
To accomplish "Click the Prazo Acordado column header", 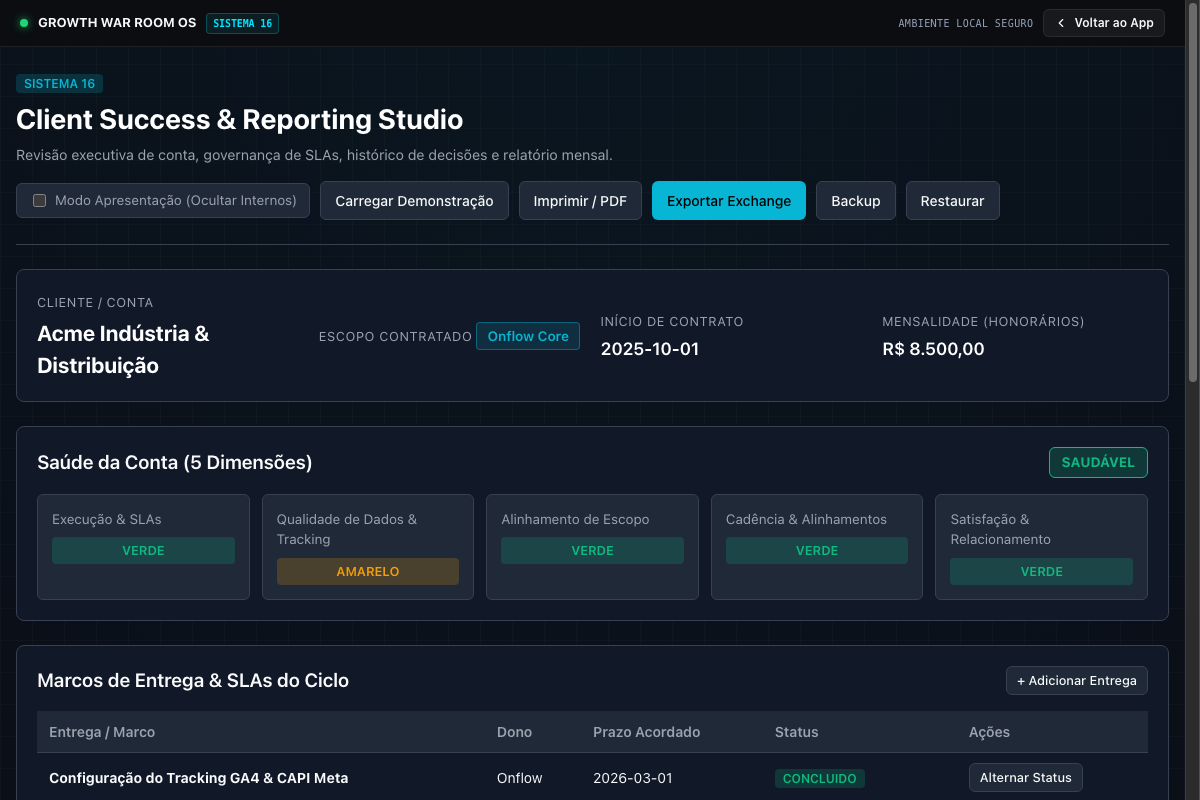I will pyautogui.click(x=646, y=732).
